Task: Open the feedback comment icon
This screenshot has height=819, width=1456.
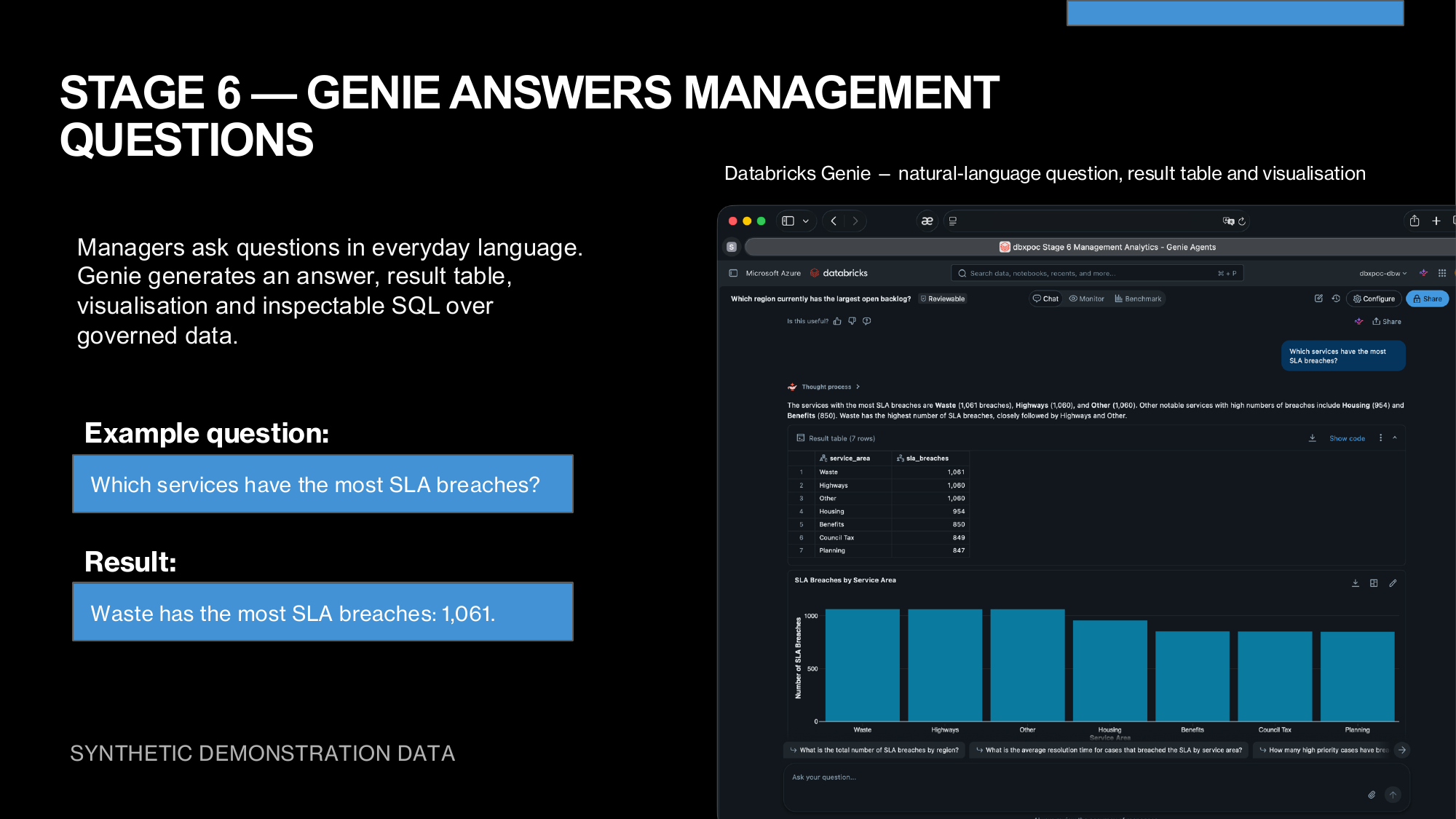Action: pyautogui.click(x=867, y=321)
